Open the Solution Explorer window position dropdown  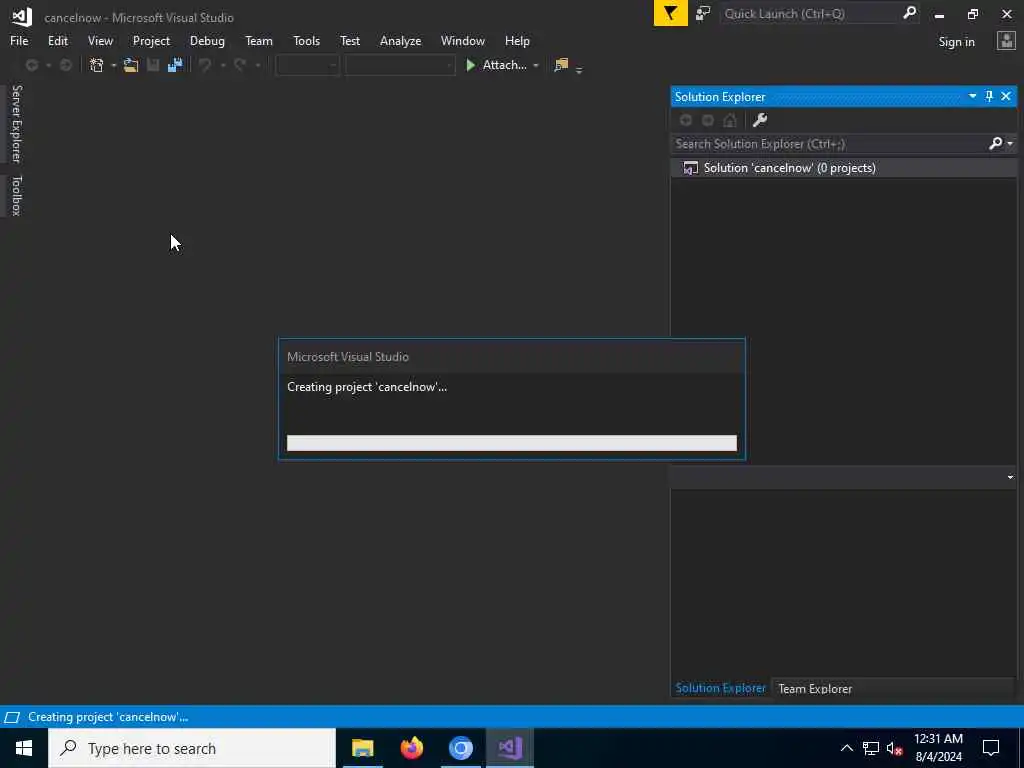(972, 96)
